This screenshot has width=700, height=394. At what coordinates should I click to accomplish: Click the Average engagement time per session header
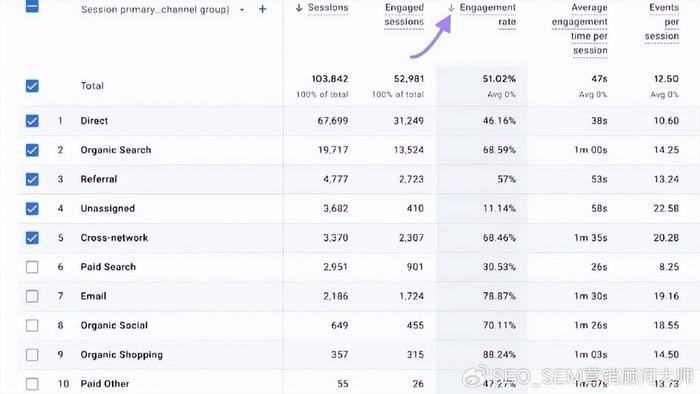point(579,29)
